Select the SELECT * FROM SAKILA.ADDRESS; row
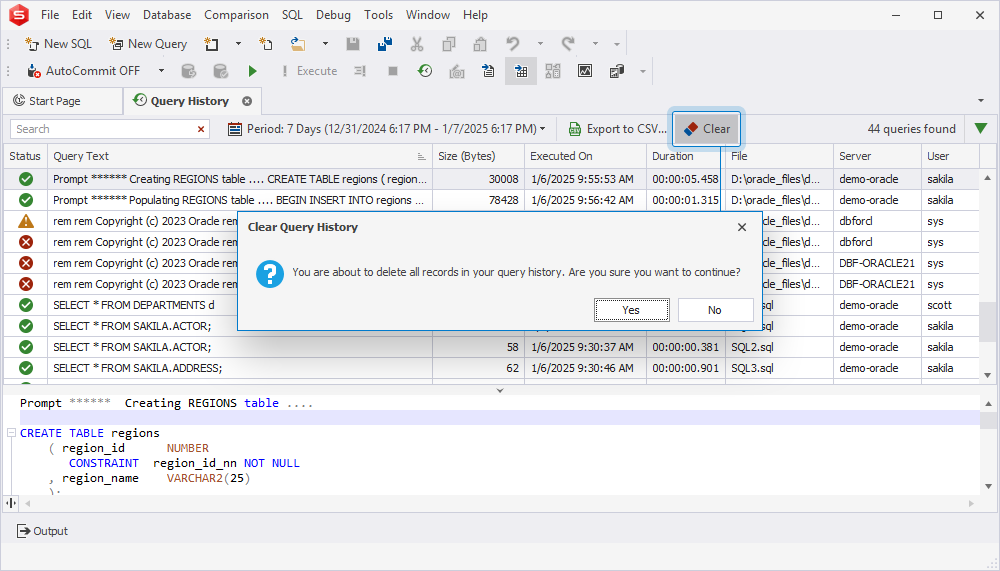This screenshot has height=571, width=1000. click(x=491, y=368)
